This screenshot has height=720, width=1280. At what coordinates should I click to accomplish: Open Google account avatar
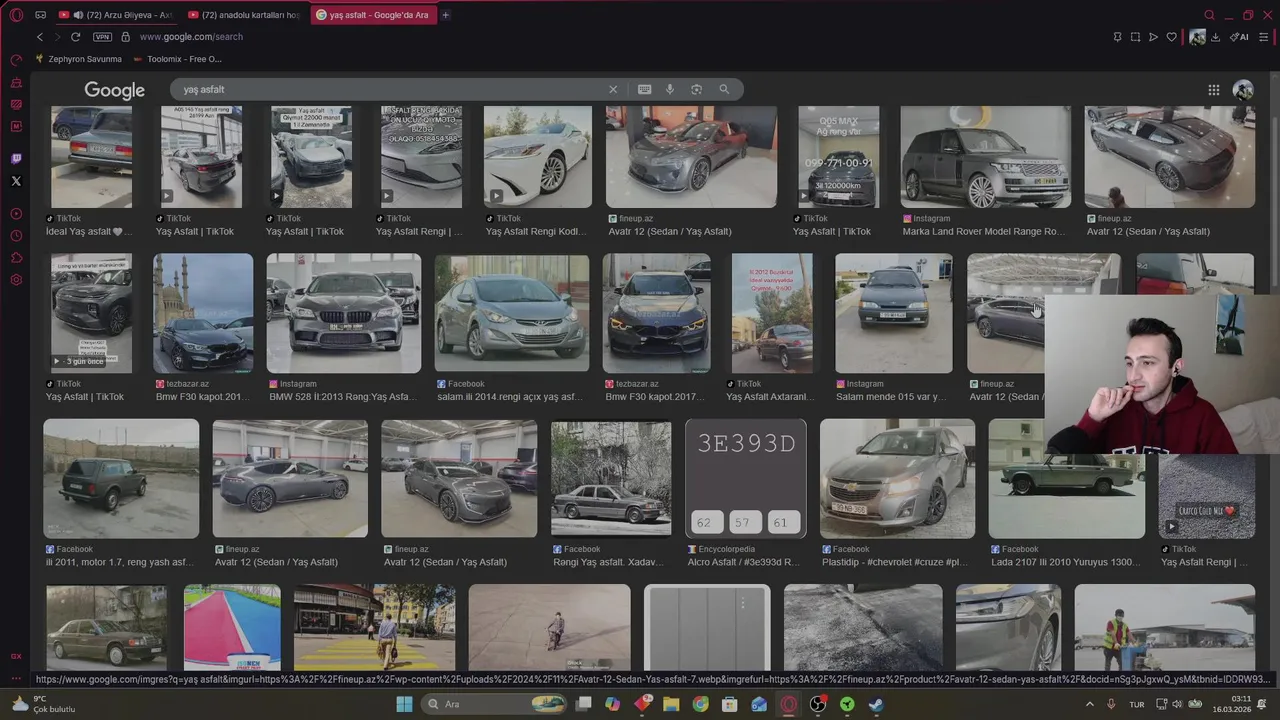tap(1243, 90)
